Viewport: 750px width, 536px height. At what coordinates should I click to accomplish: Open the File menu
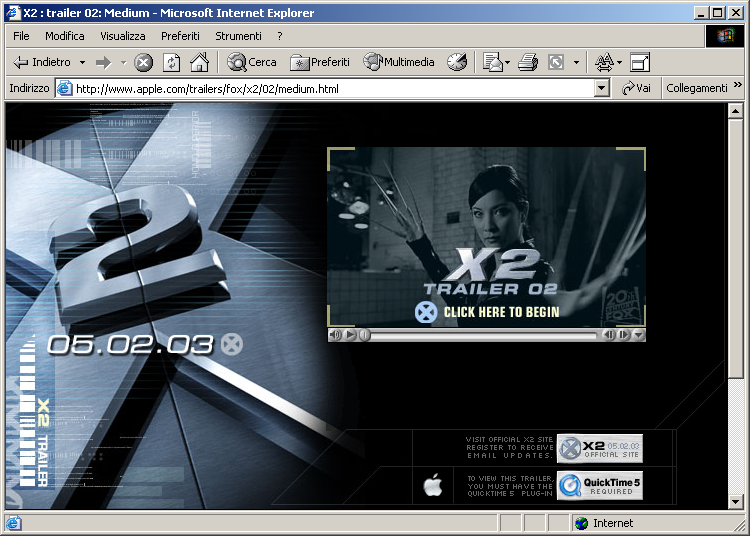tap(21, 36)
